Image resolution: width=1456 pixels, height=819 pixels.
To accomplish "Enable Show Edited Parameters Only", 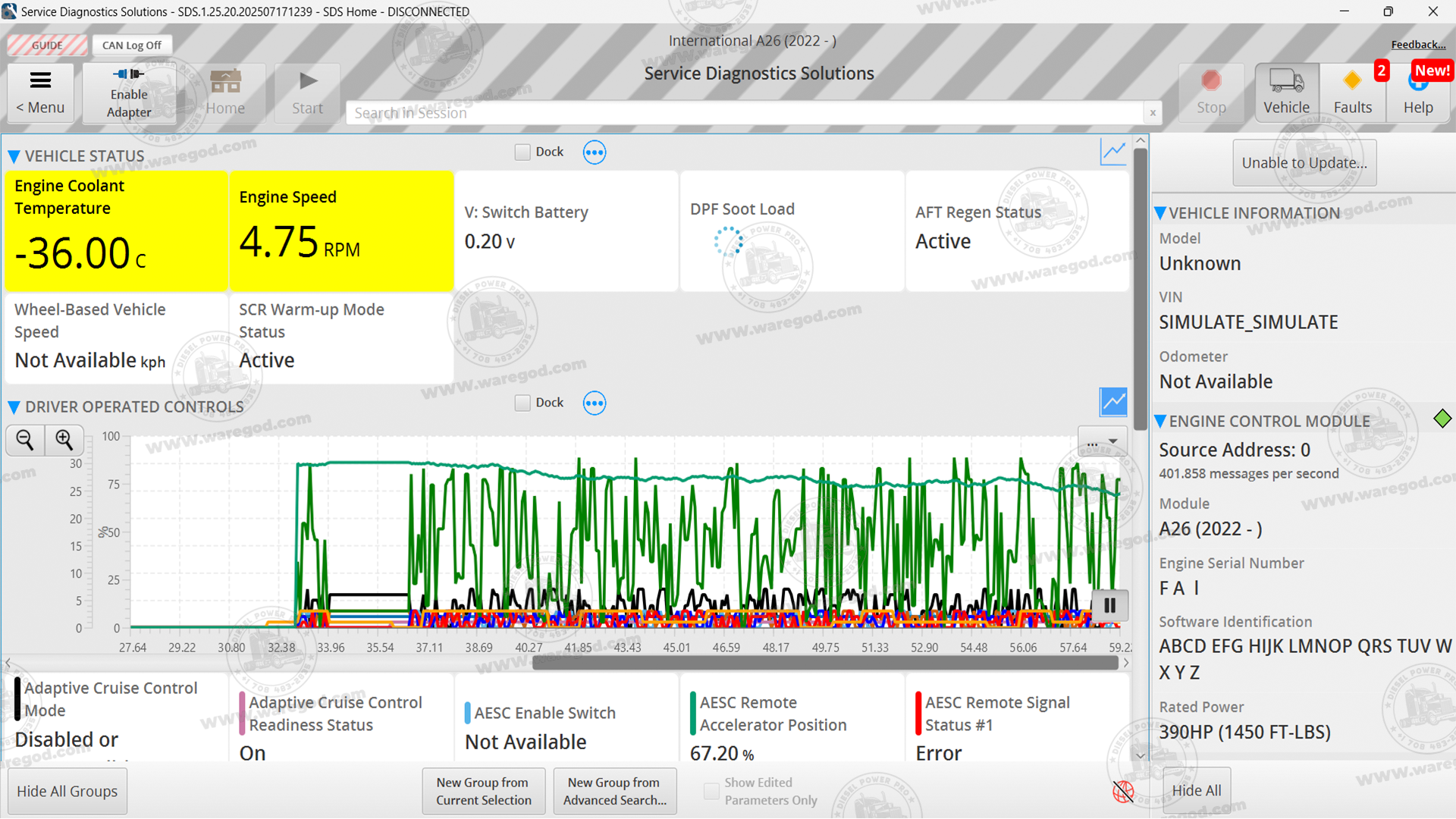I will [x=711, y=791].
